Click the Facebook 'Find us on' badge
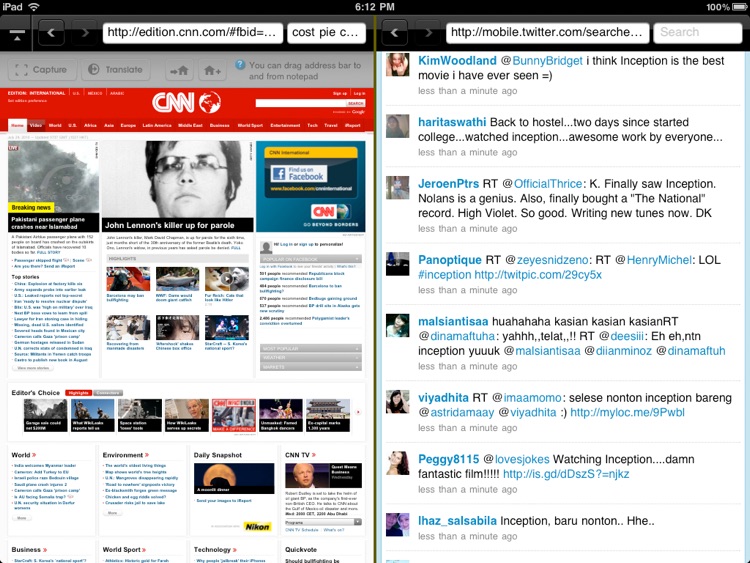This screenshot has height=563, width=750. (x=299, y=174)
